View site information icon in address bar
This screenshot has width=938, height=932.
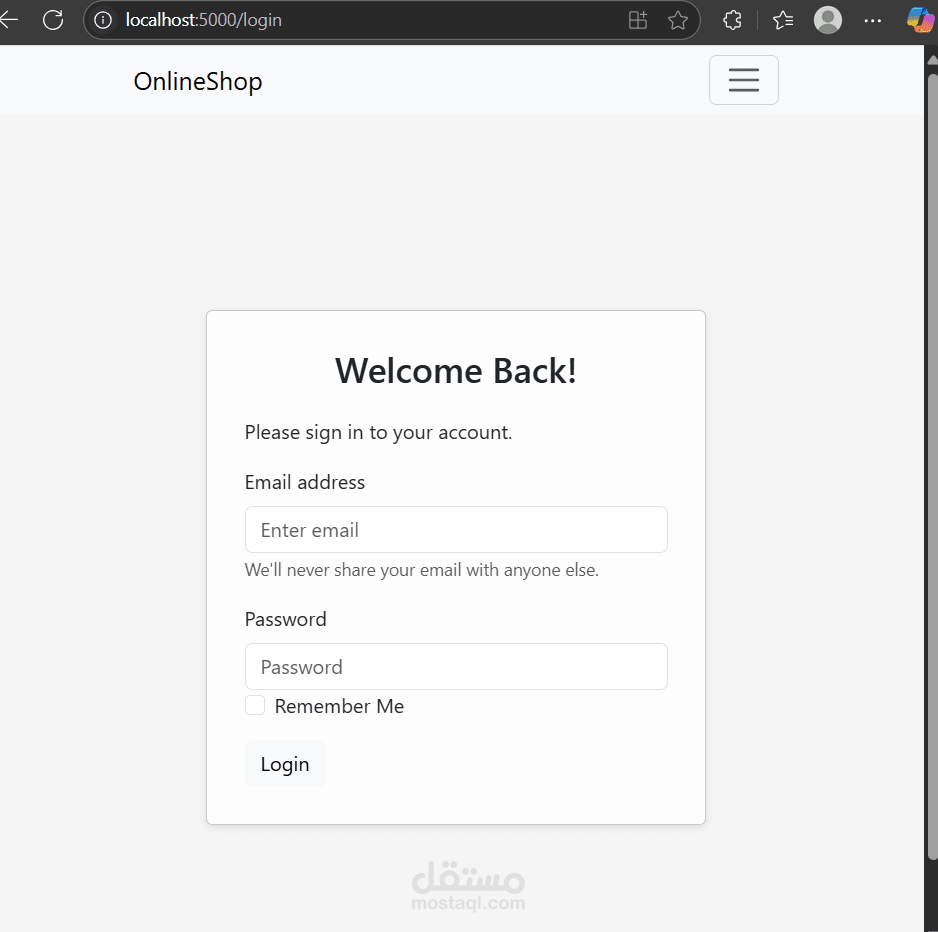(x=103, y=20)
